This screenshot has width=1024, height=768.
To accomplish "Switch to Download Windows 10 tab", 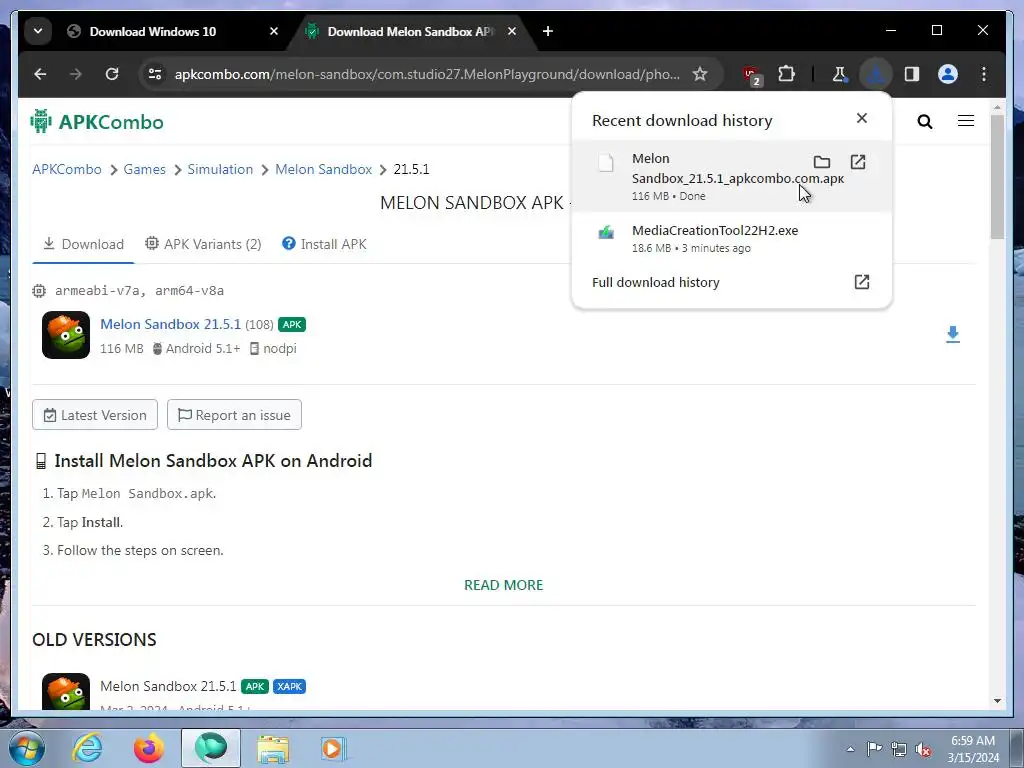I will [x=153, y=31].
